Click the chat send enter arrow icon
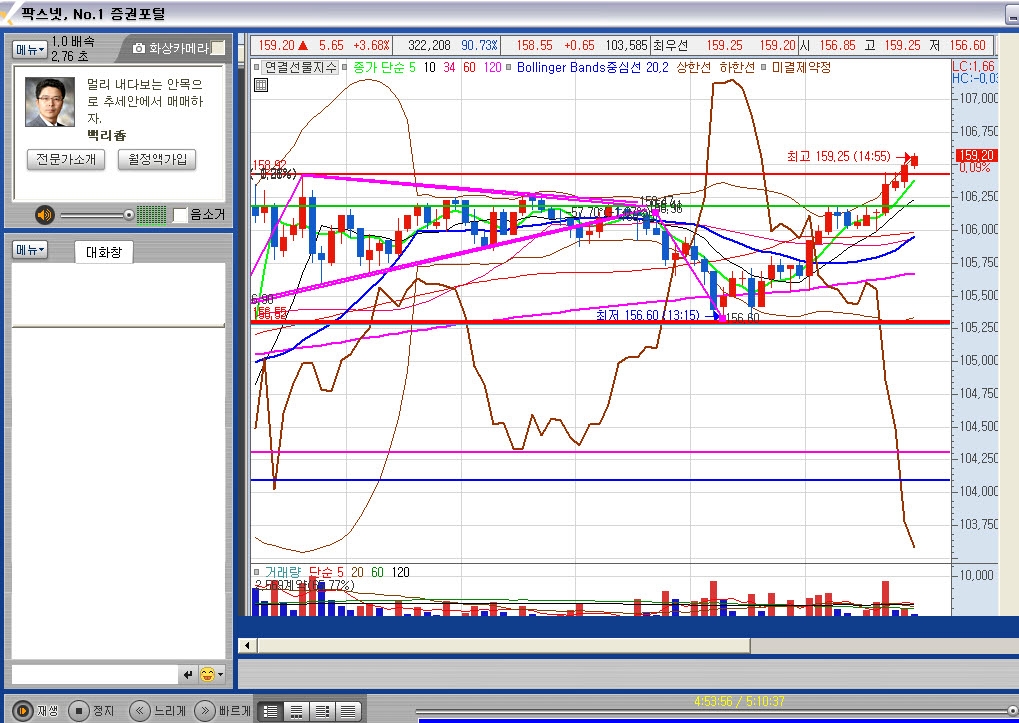 (x=188, y=674)
